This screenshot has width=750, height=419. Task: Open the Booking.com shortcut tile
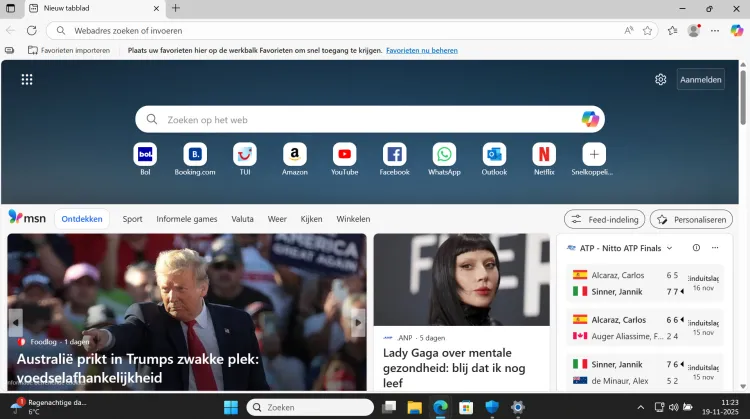[195, 155]
